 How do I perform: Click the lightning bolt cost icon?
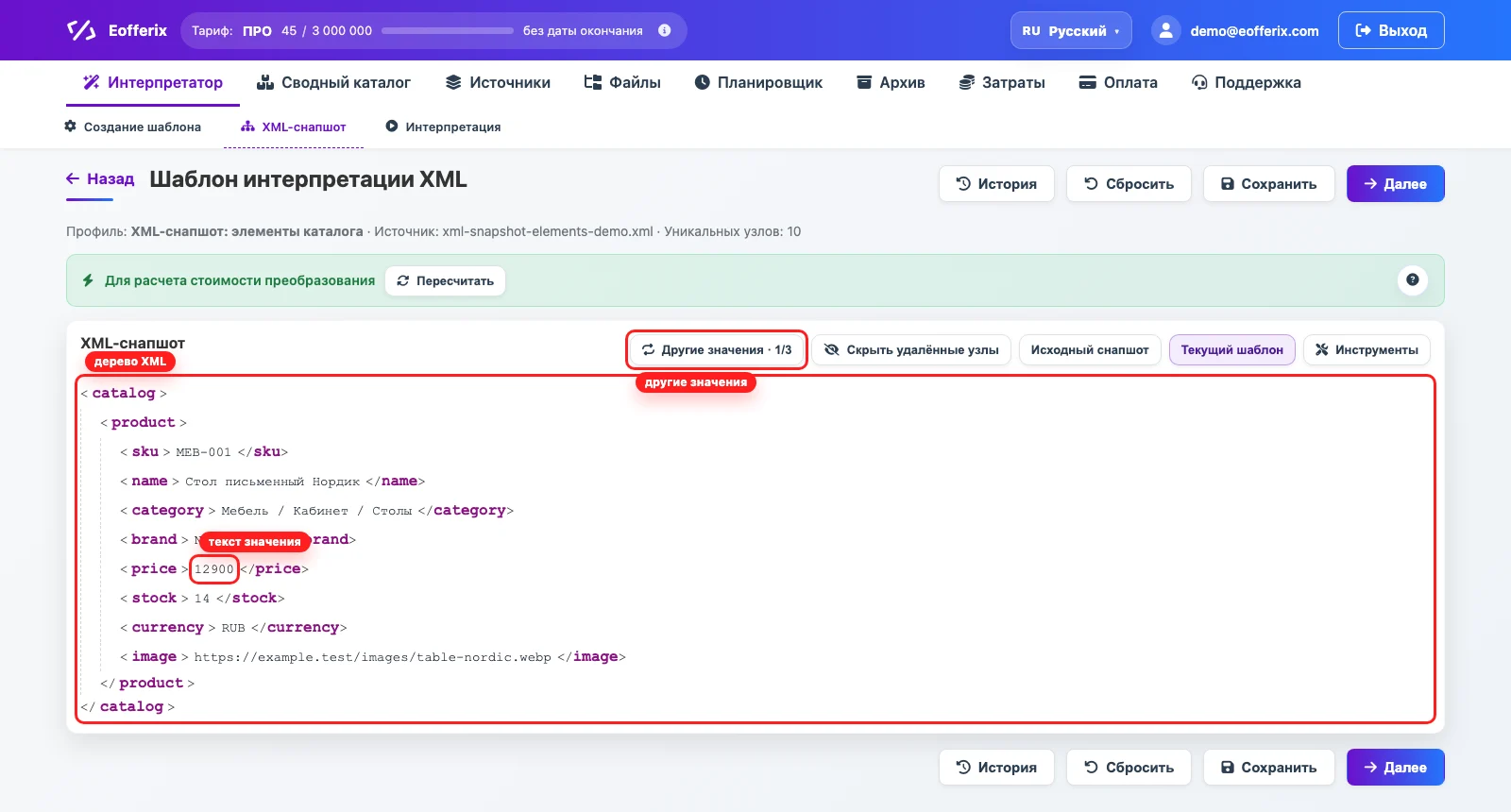(88, 280)
